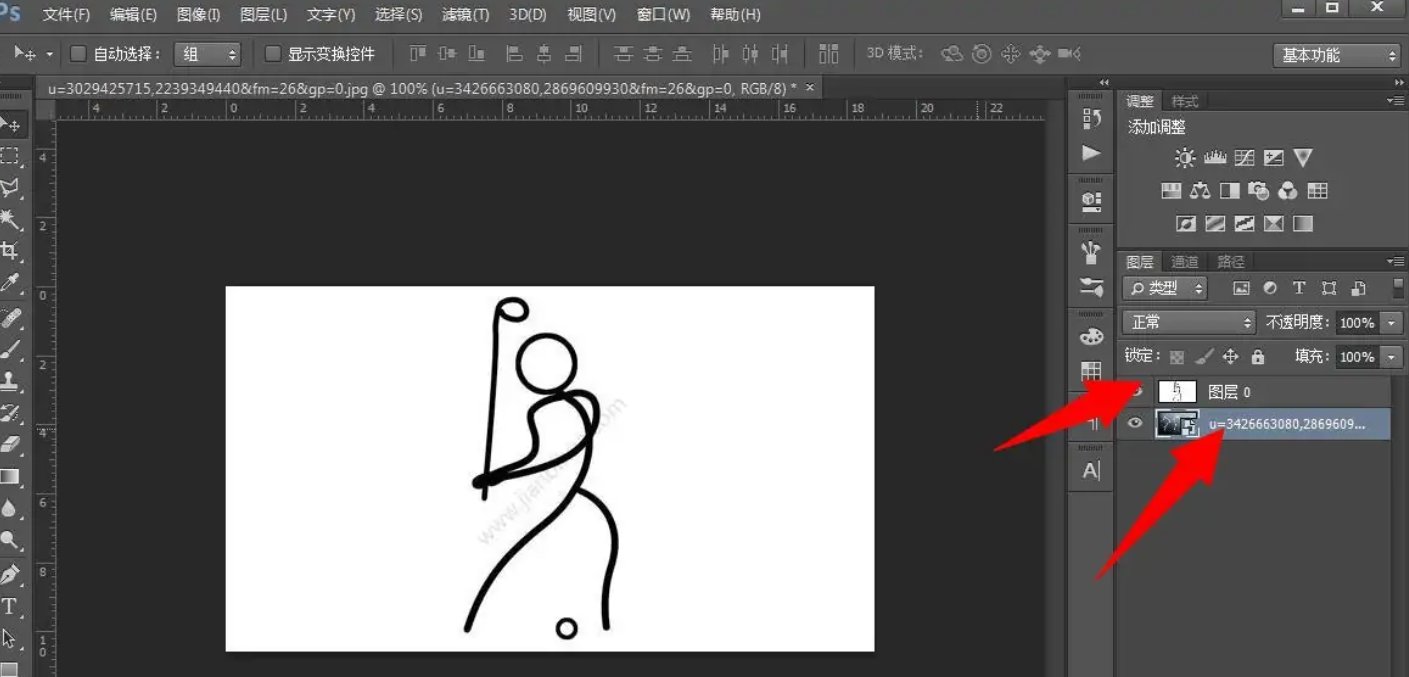Hide the u=3426663080 layer visibility
The width and height of the screenshot is (1409, 677).
[1135, 424]
